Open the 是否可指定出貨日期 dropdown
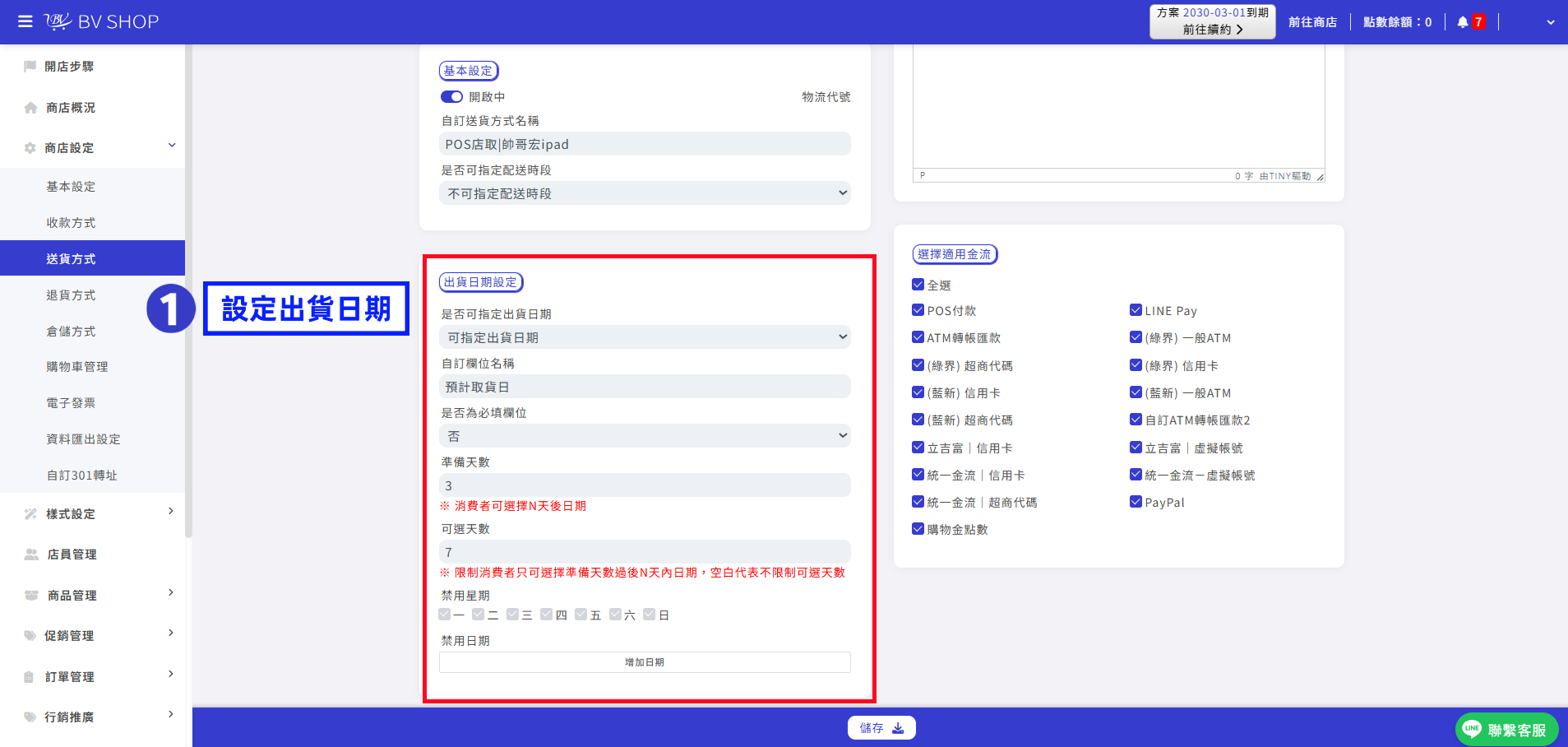The image size is (1568, 747). coord(645,337)
